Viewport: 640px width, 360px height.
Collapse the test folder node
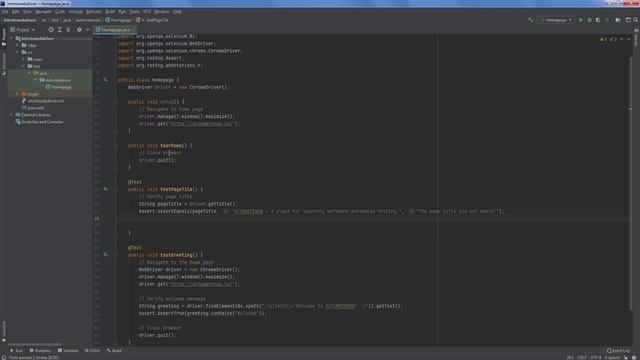point(24,66)
